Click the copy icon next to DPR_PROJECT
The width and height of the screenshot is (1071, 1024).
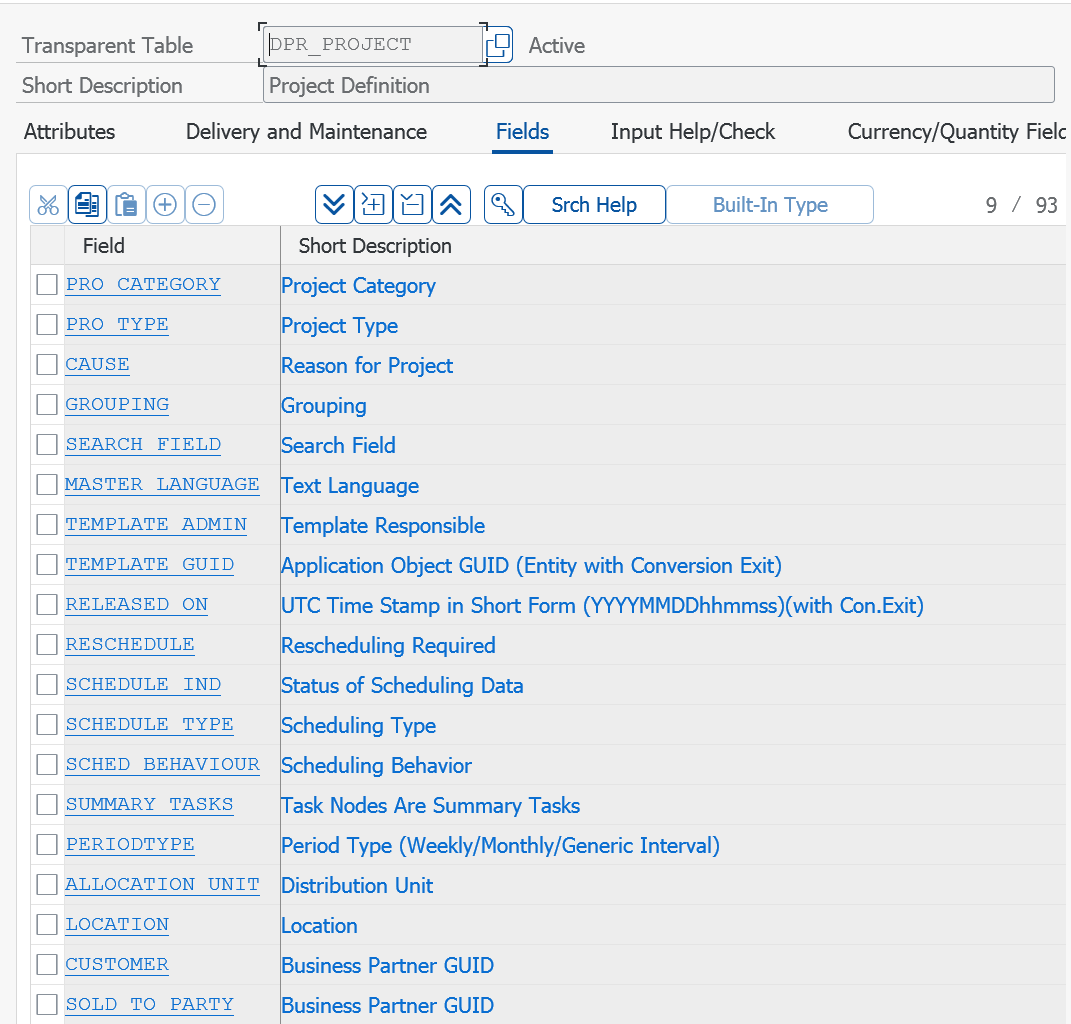pyautogui.click(x=499, y=45)
